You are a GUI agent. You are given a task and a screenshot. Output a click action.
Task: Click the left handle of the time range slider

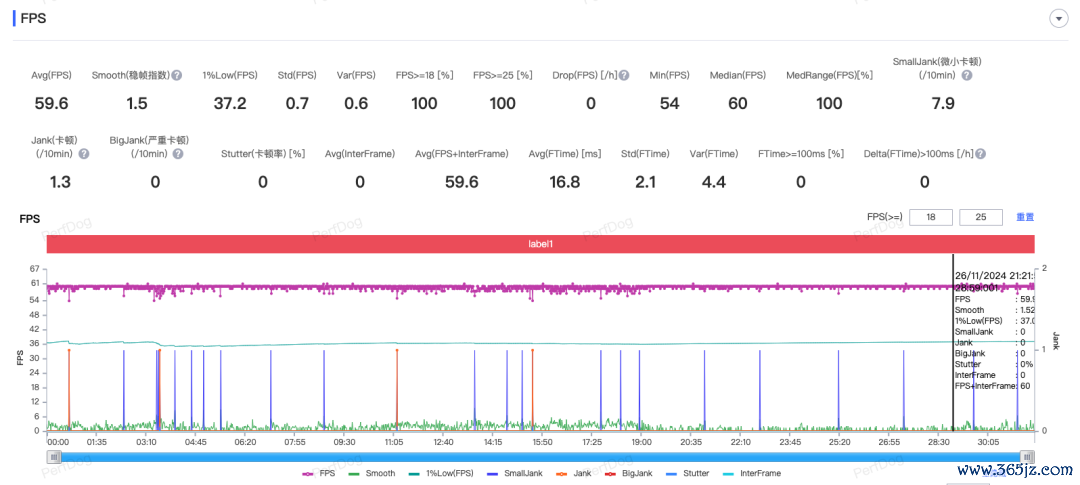click(x=52, y=456)
